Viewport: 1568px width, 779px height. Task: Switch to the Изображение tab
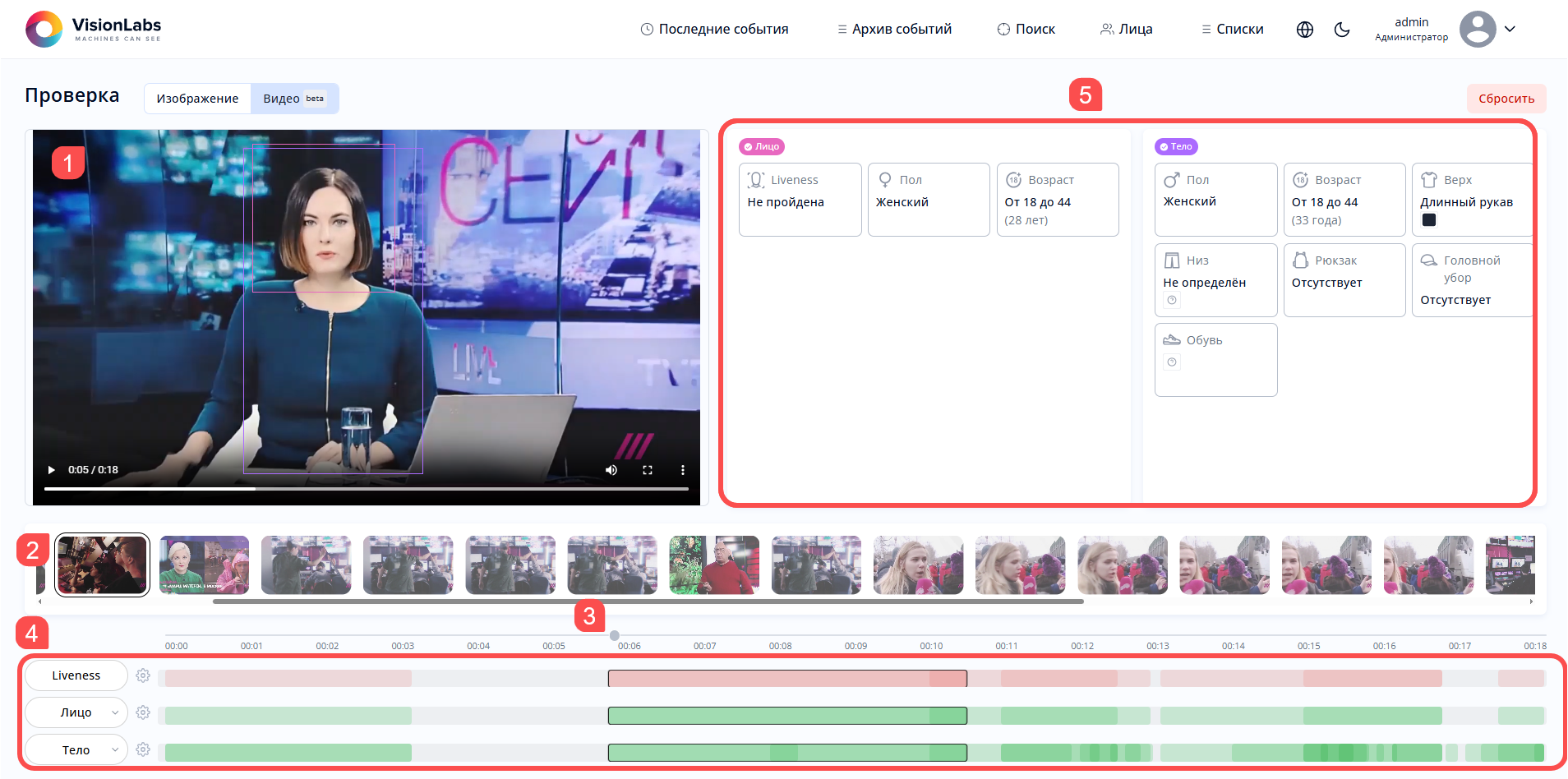(197, 99)
